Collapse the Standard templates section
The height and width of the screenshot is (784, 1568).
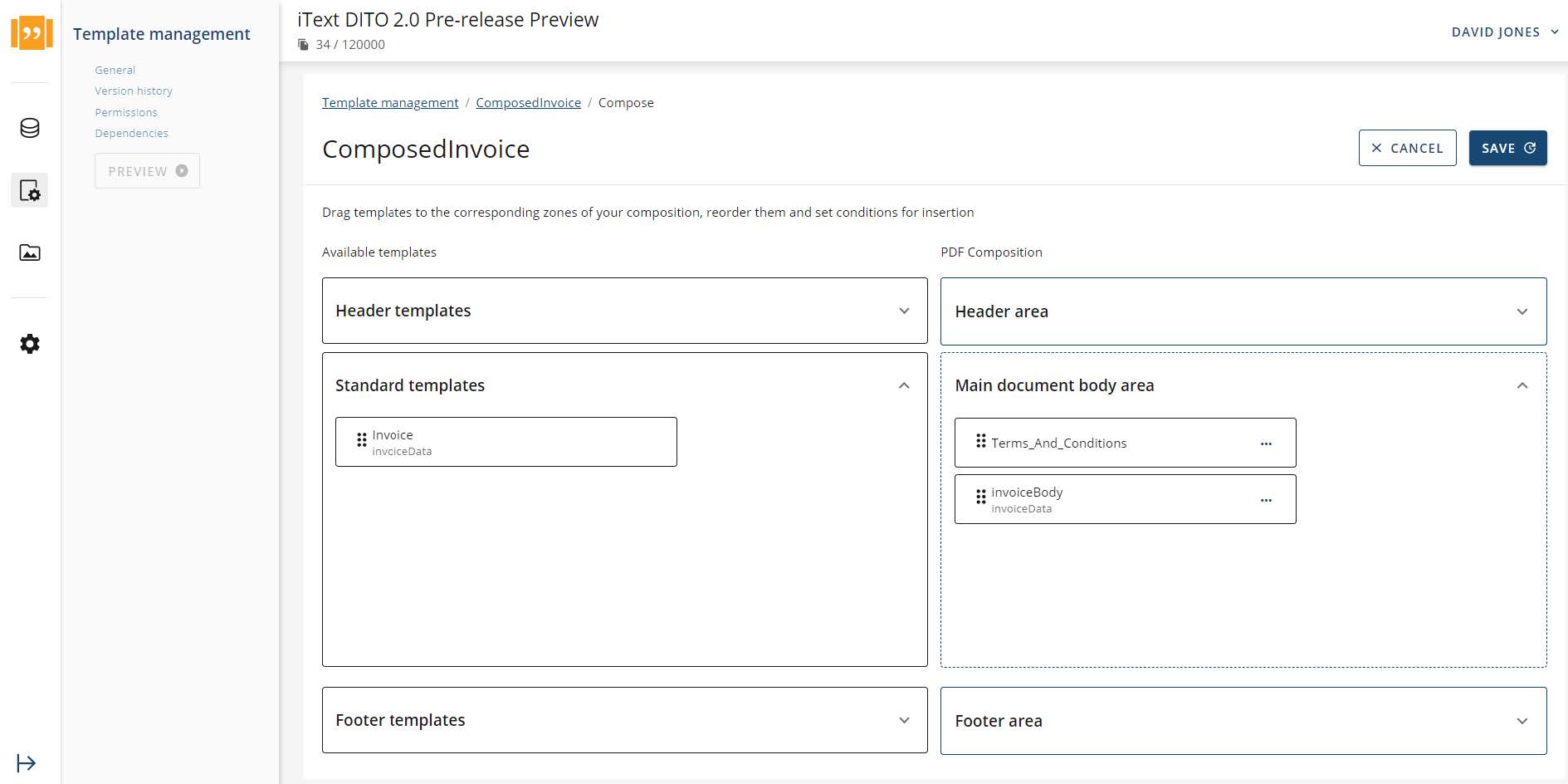[x=904, y=385]
